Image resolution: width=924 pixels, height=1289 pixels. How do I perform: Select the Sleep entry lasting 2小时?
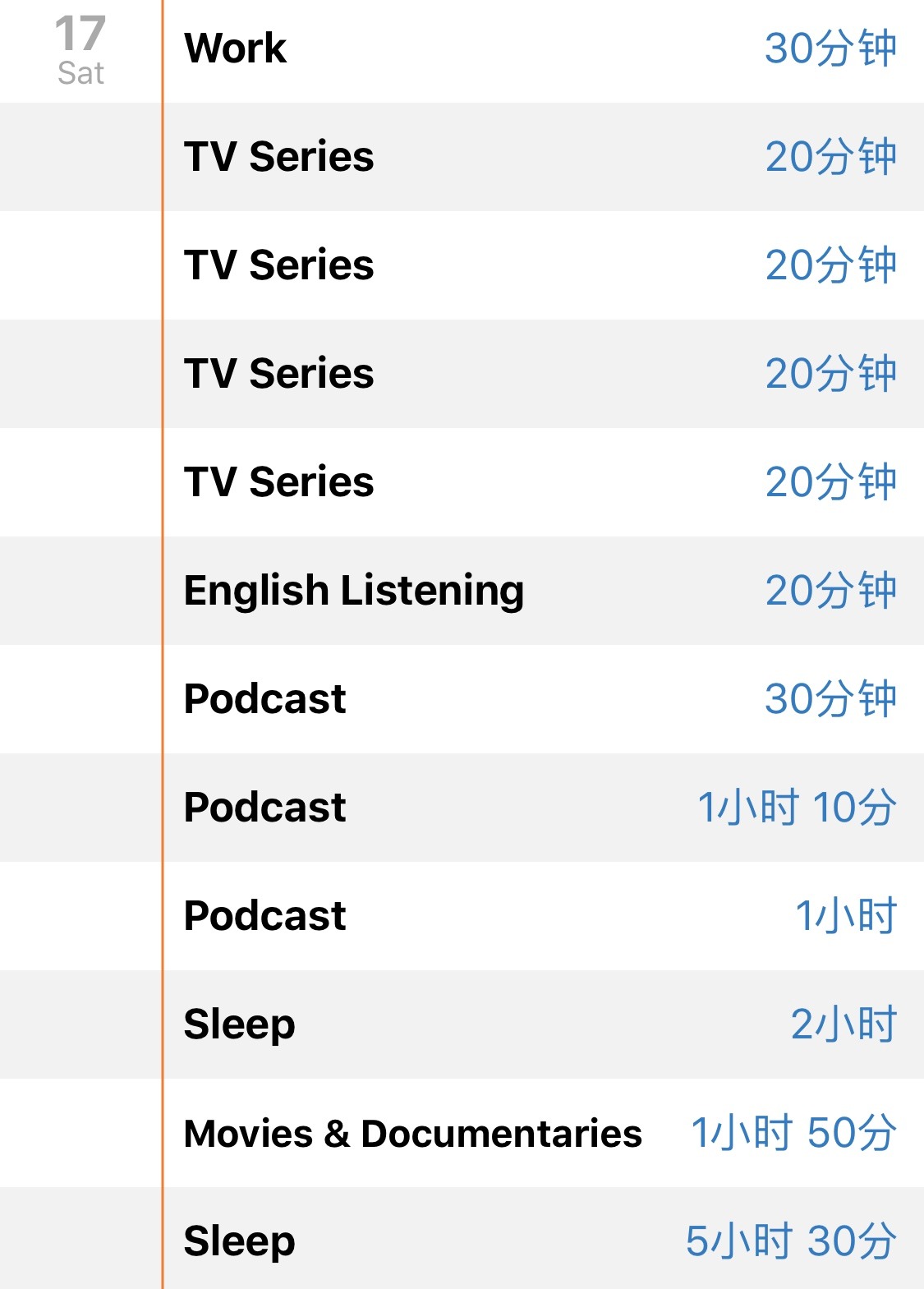(544, 1024)
